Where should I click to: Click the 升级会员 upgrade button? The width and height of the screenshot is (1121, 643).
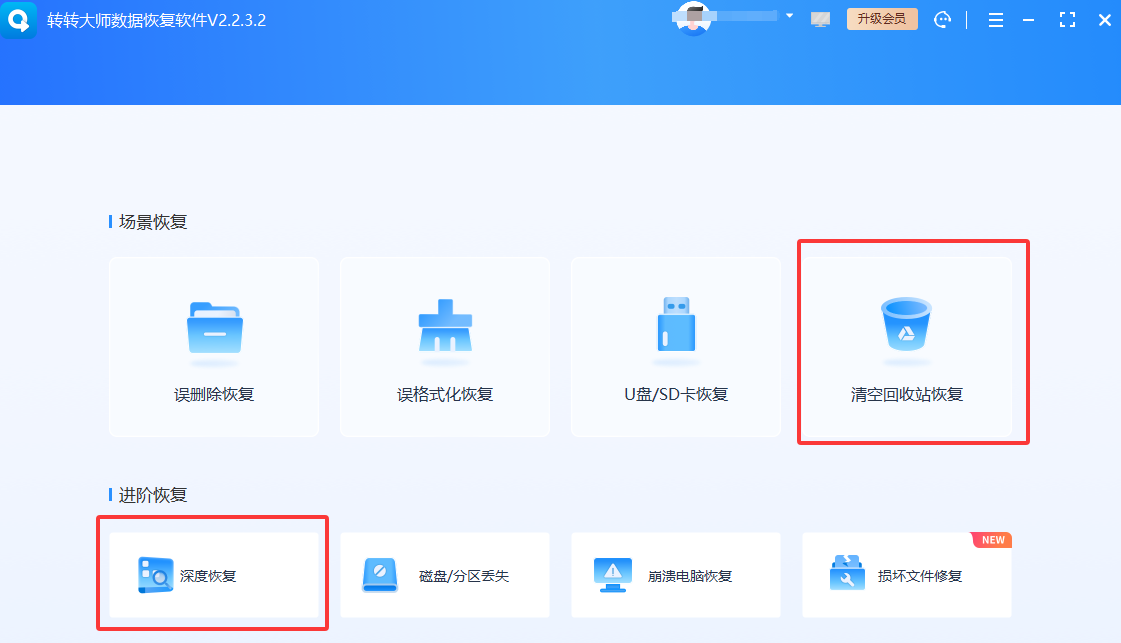click(x=882, y=19)
